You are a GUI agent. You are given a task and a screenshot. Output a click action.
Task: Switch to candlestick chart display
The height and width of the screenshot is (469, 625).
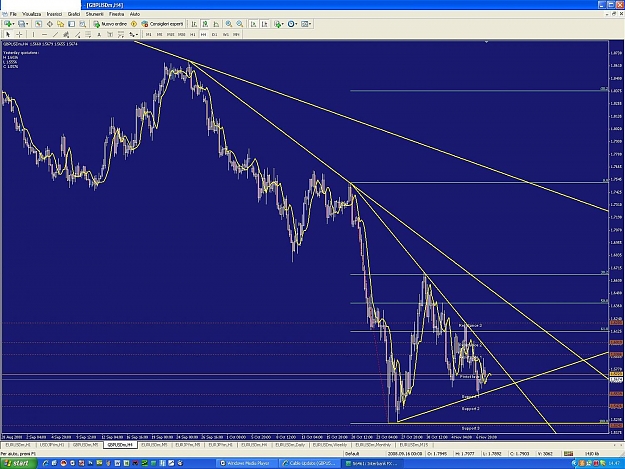tap(205, 24)
